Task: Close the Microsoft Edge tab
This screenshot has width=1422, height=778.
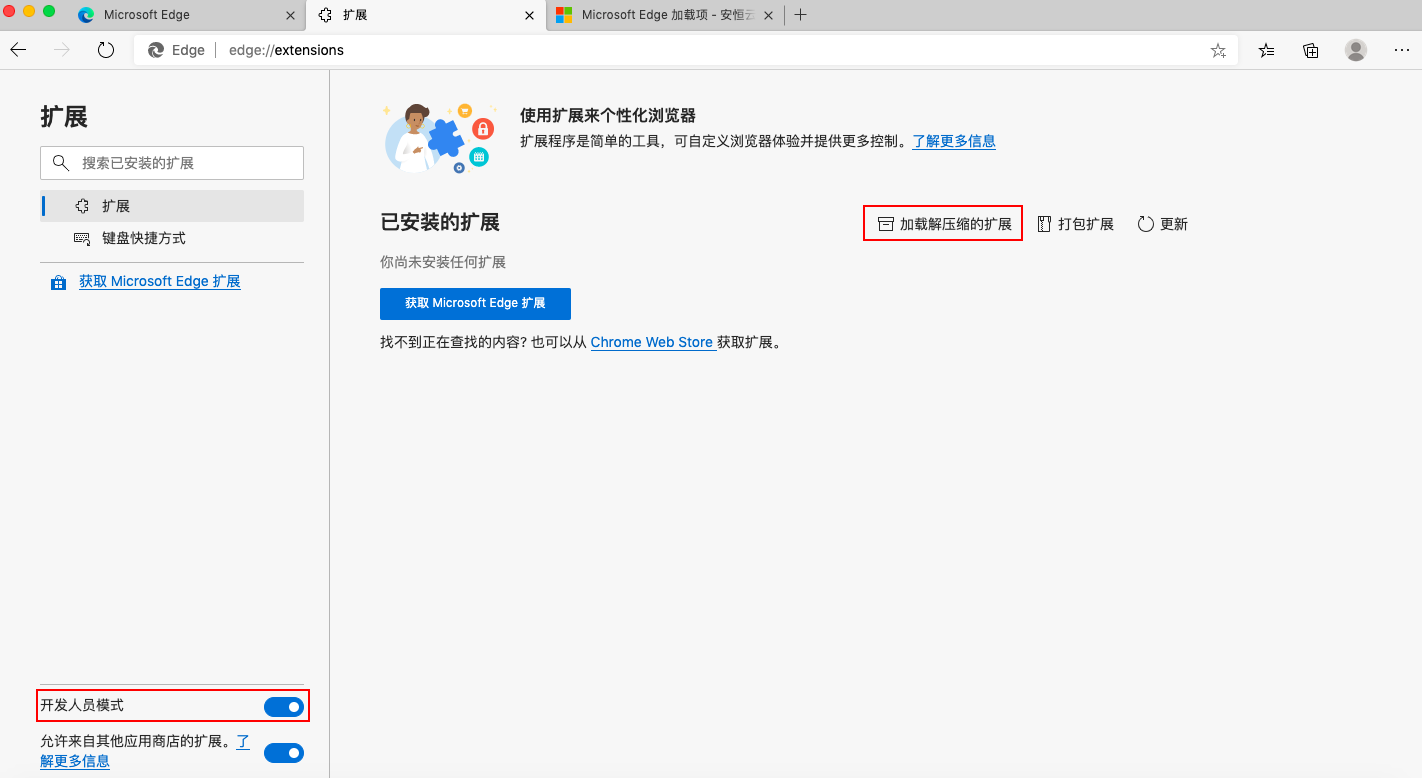Action: (x=291, y=15)
